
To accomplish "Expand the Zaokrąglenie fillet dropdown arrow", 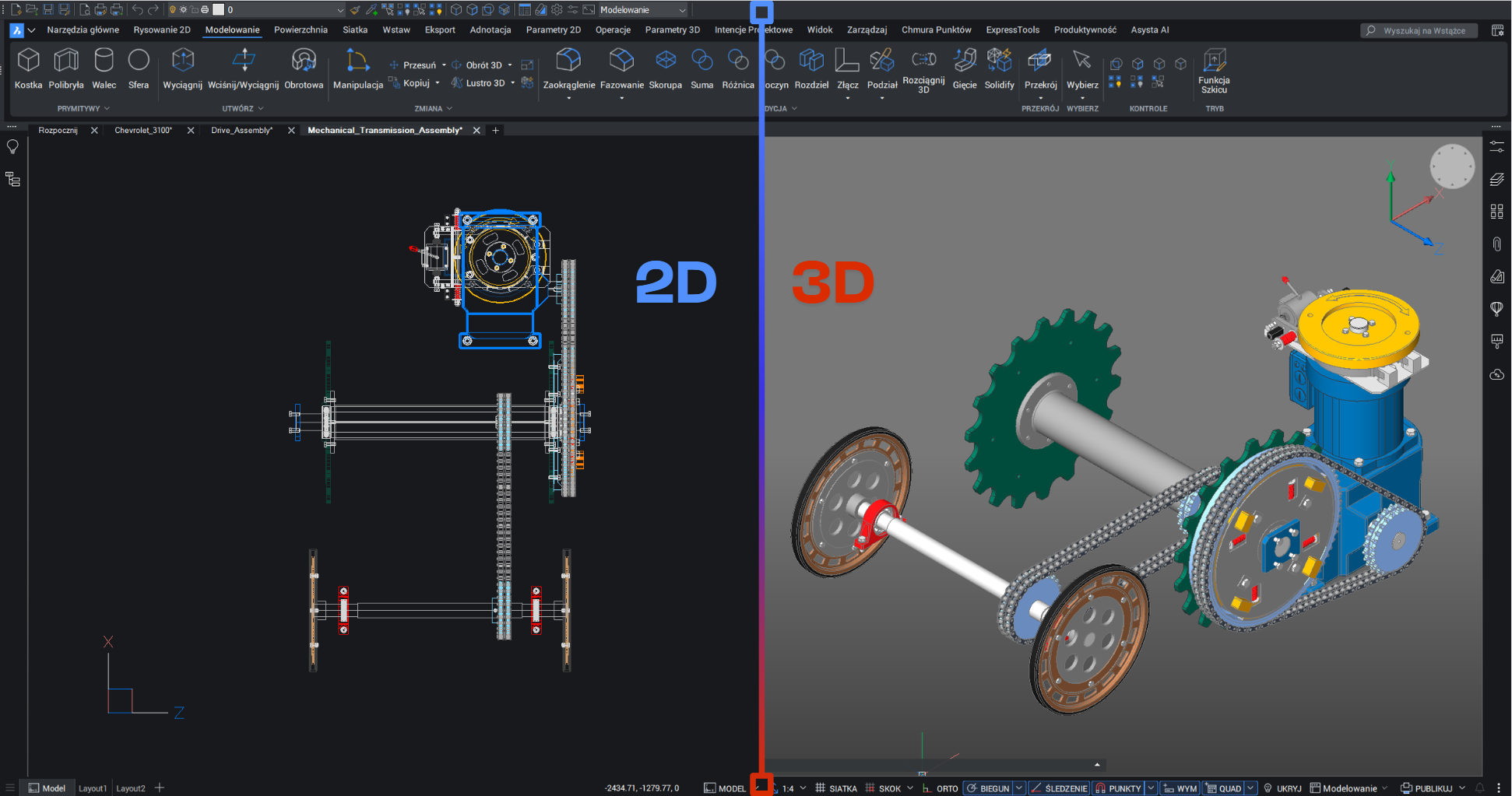I will (x=568, y=99).
